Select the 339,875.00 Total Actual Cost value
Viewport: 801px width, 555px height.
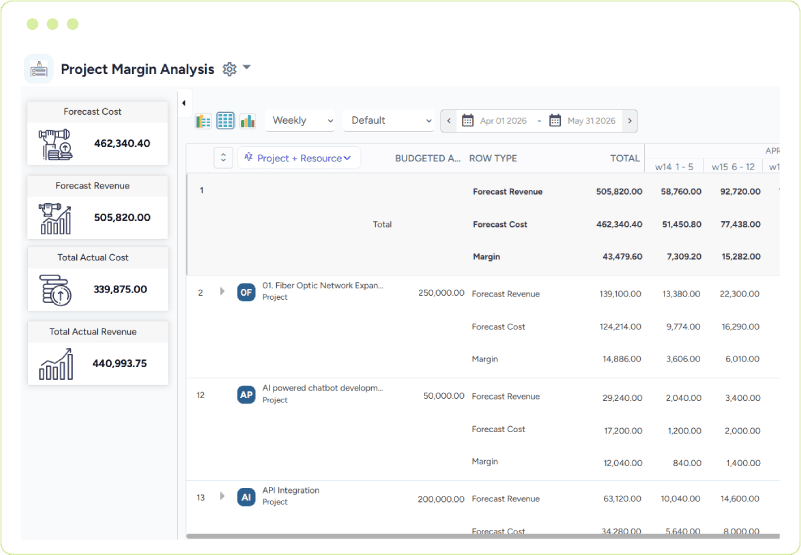tap(120, 289)
